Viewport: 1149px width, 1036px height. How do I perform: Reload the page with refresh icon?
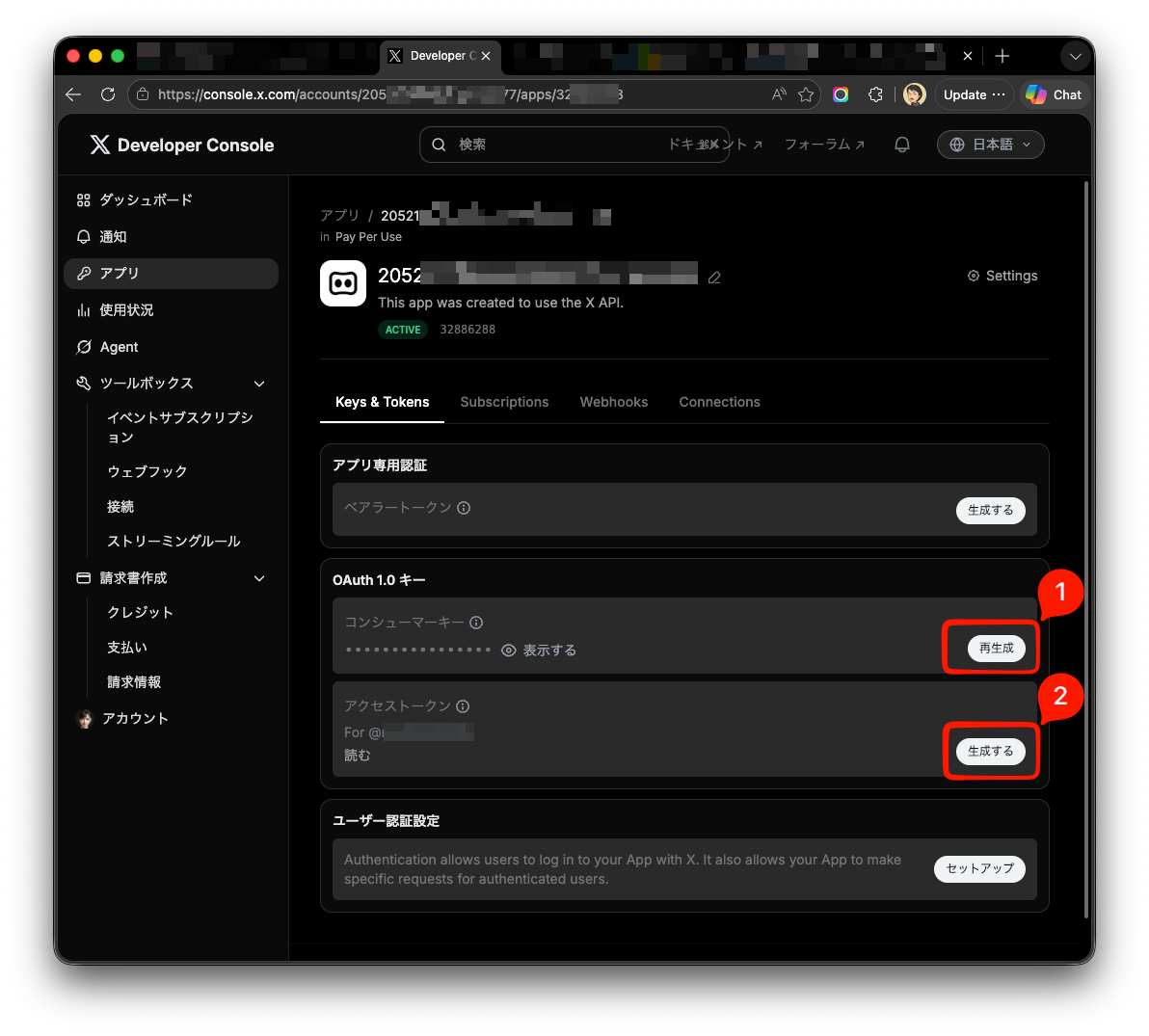108,94
